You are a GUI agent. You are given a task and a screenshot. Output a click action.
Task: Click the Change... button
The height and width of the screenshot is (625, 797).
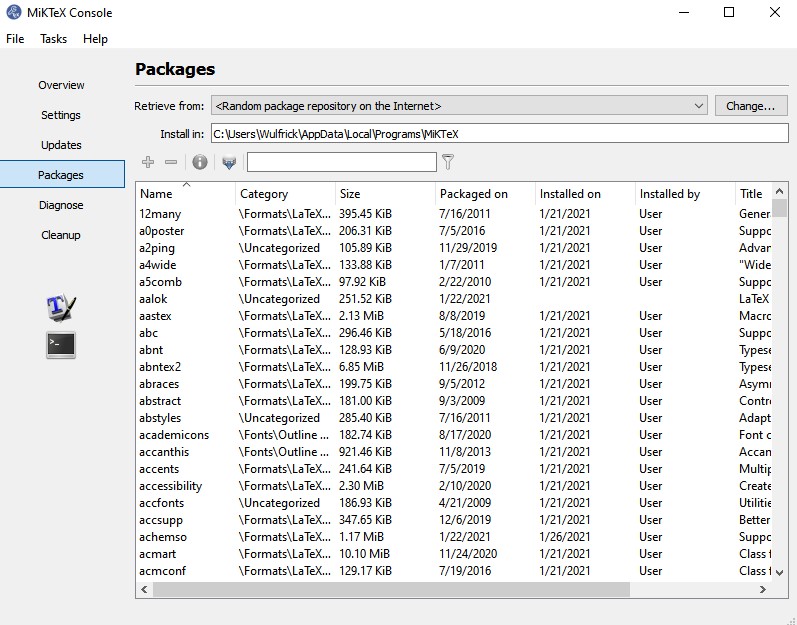coord(751,106)
